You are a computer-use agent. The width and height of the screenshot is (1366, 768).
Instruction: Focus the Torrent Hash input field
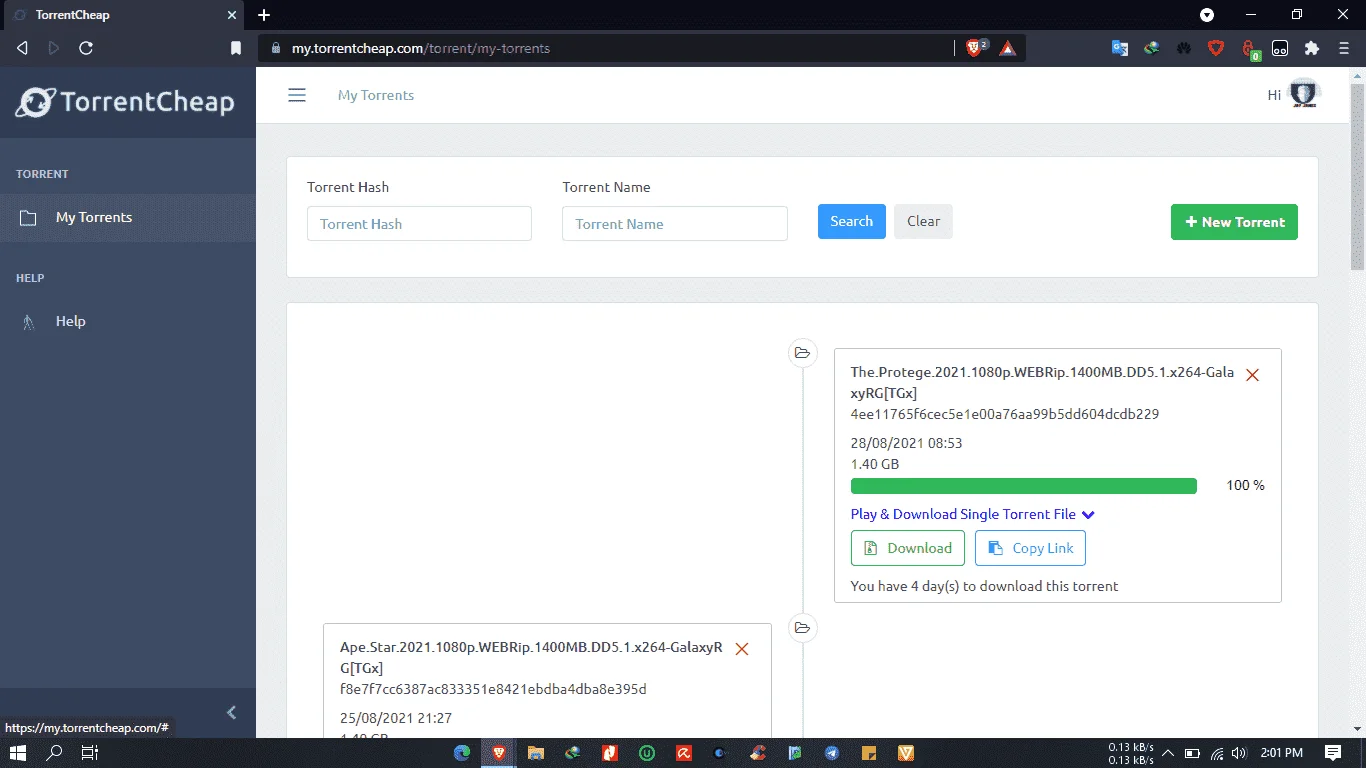coord(419,224)
